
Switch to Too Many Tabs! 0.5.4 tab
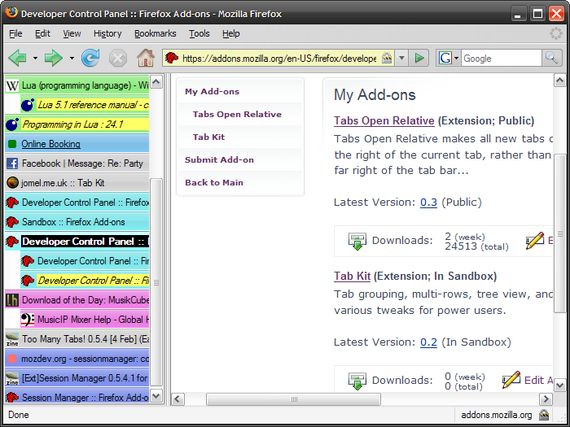tap(77, 339)
